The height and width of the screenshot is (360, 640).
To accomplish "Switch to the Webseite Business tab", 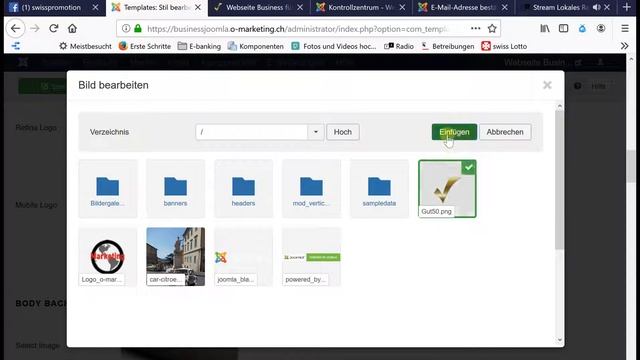I will pyautogui.click(x=254, y=7).
